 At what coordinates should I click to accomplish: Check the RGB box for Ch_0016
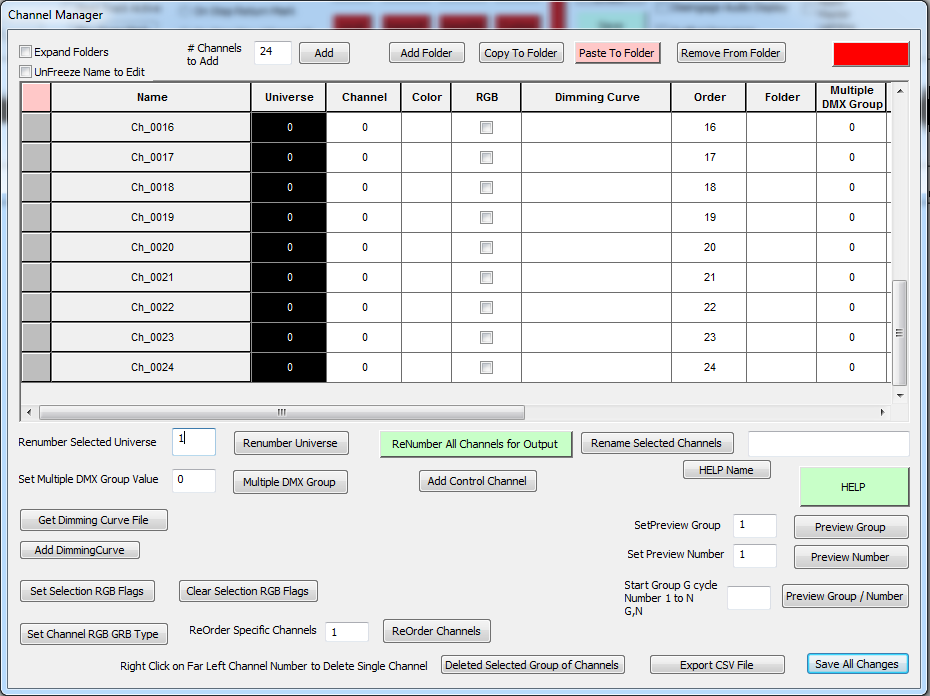point(486,128)
